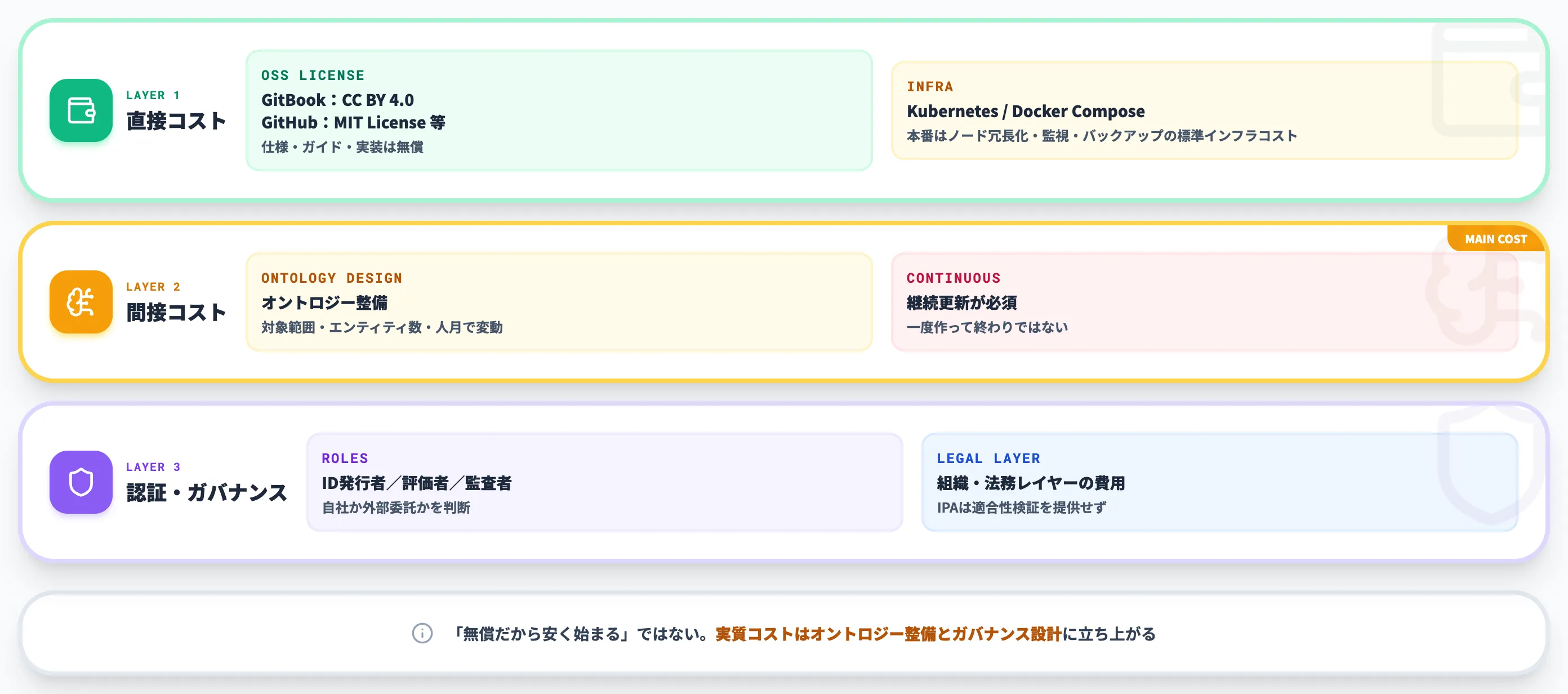Viewport: 1568px width, 694px height.
Task: Select the LAYER 2 label
Action: pyautogui.click(x=153, y=287)
